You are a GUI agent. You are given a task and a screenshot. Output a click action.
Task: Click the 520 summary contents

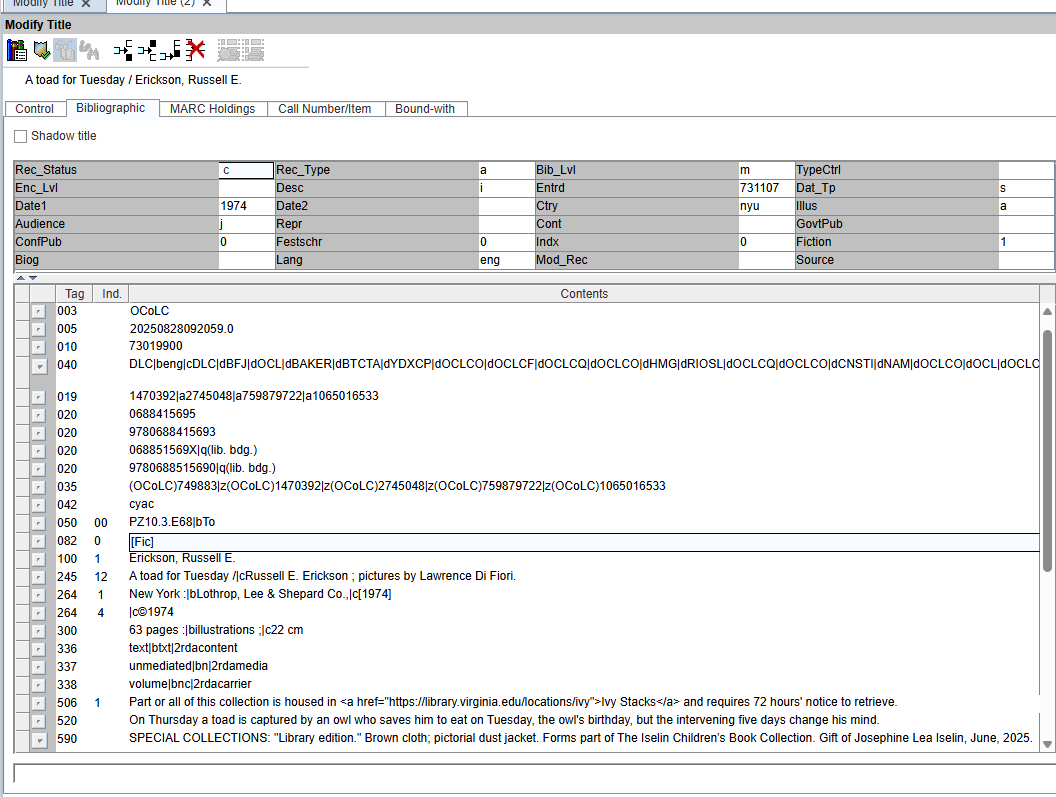tap(504, 720)
